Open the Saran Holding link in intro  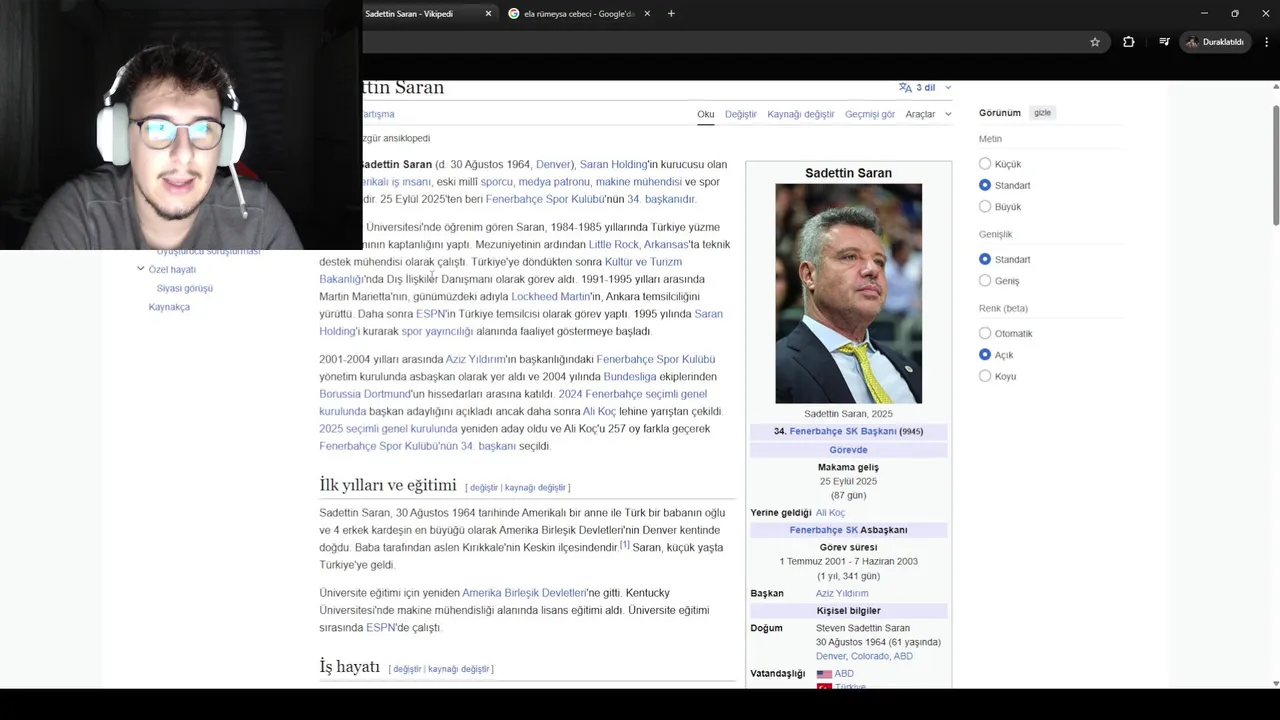coord(613,165)
